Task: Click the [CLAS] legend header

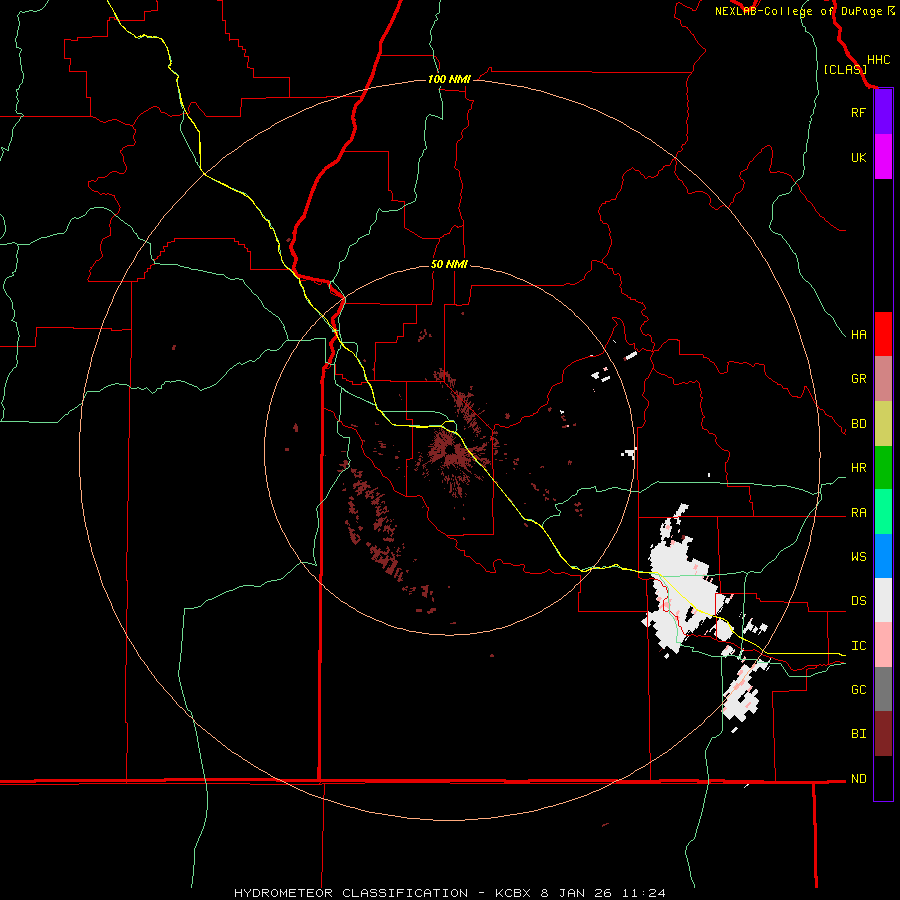Action: 845,69
